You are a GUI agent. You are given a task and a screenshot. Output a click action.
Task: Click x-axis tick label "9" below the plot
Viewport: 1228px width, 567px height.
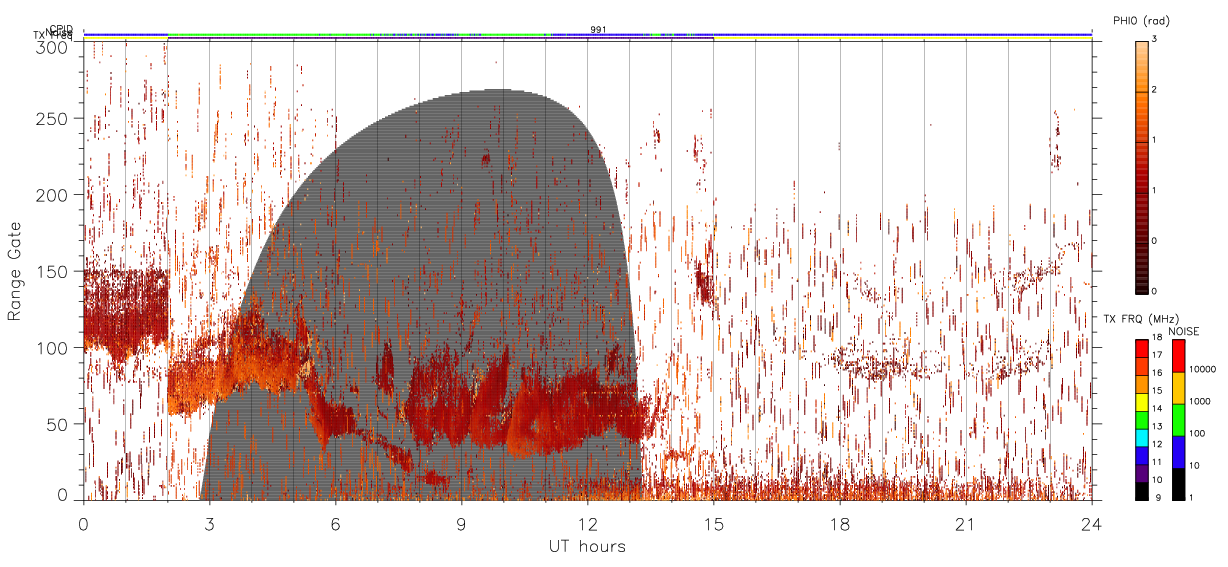(461, 524)
